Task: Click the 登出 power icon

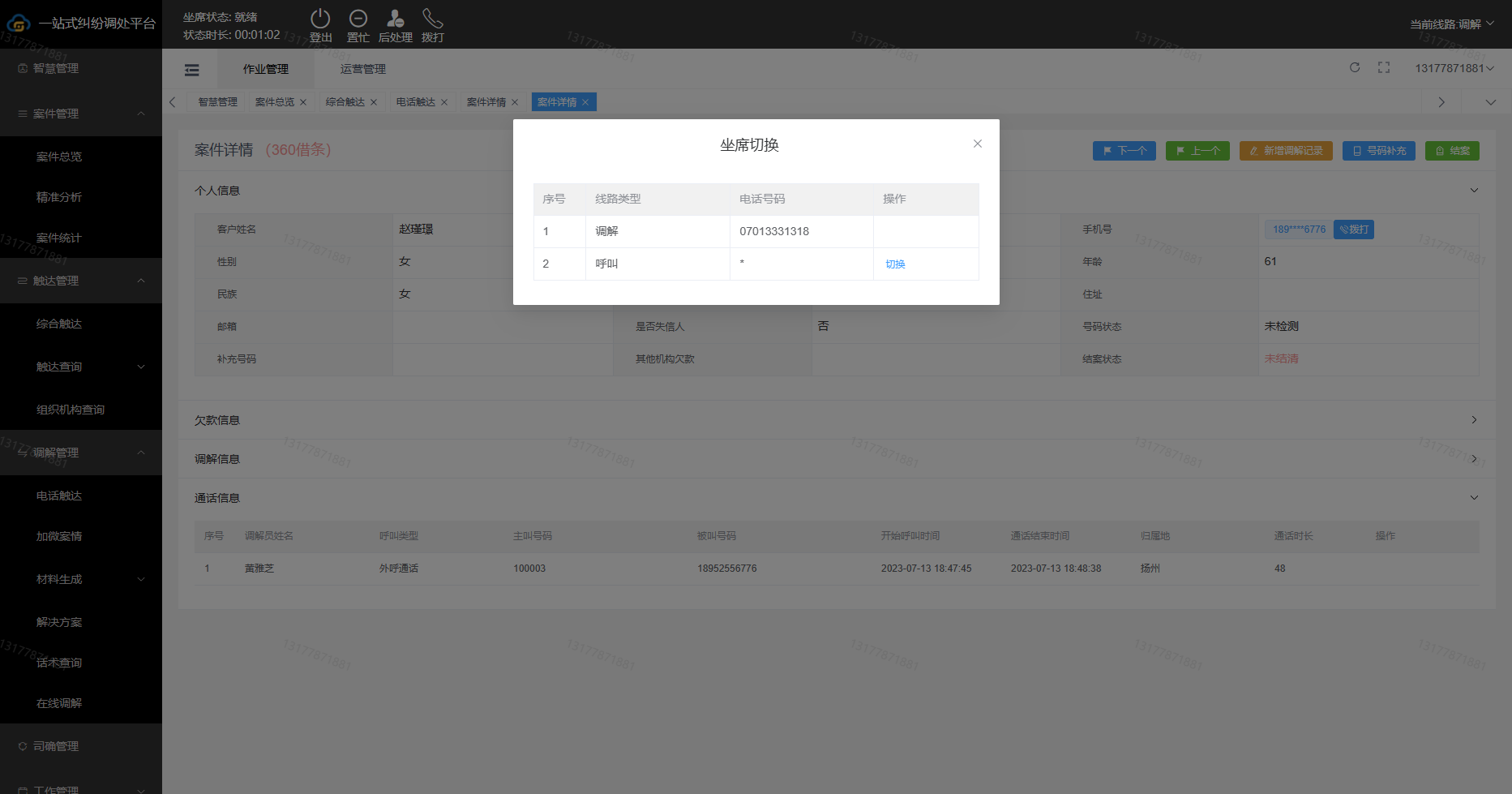Action: pos(320,19)
